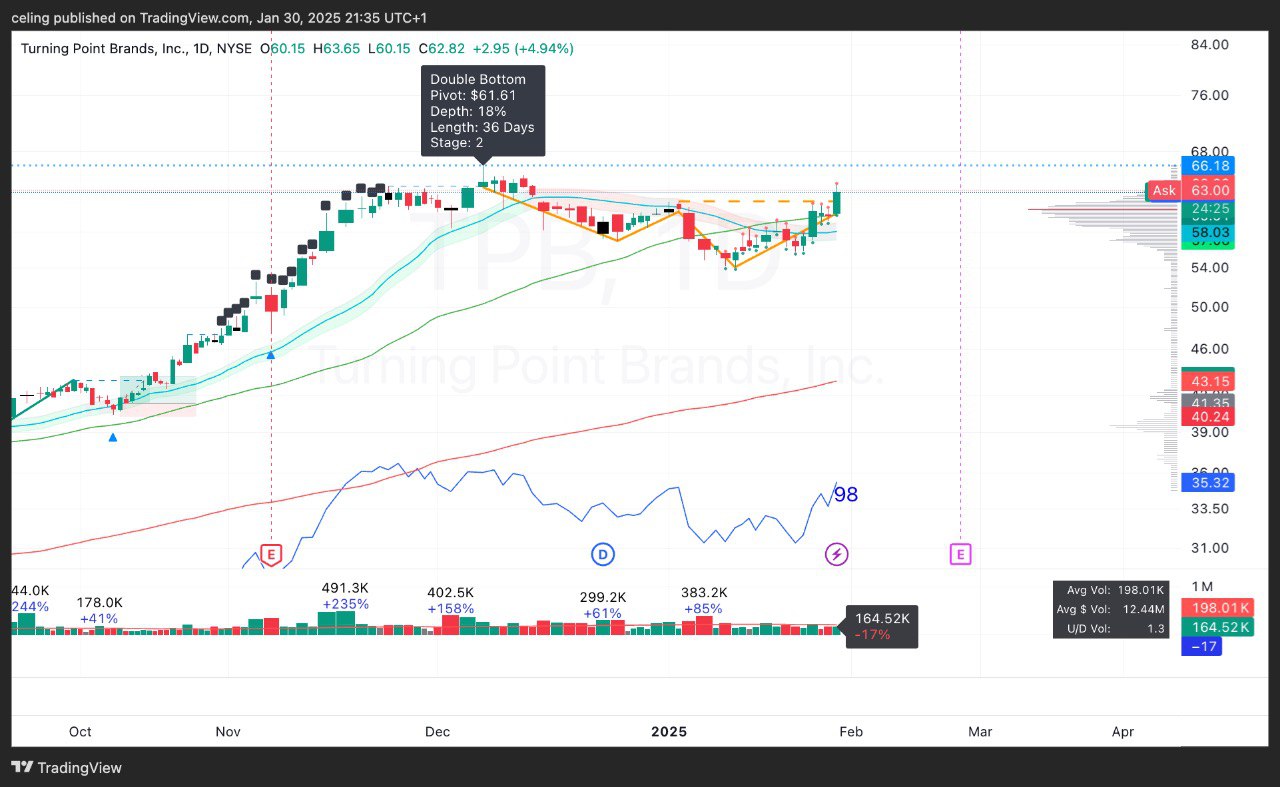Click the blue triangle marker in October

click(x=113, y=437)
